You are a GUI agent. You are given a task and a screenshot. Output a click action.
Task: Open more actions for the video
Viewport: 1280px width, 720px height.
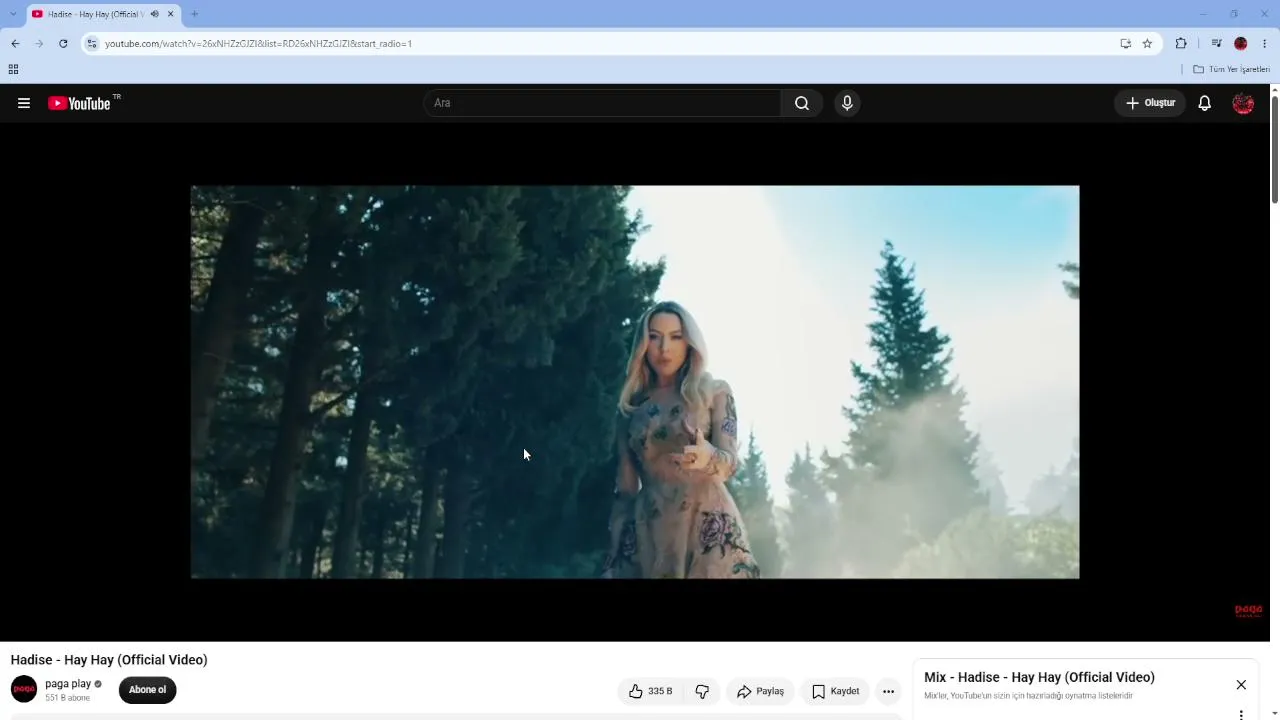[x=888, y=691]
